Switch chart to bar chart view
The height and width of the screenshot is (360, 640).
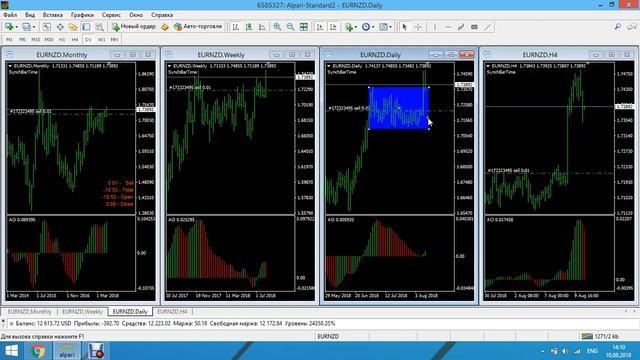click(236, 27)
